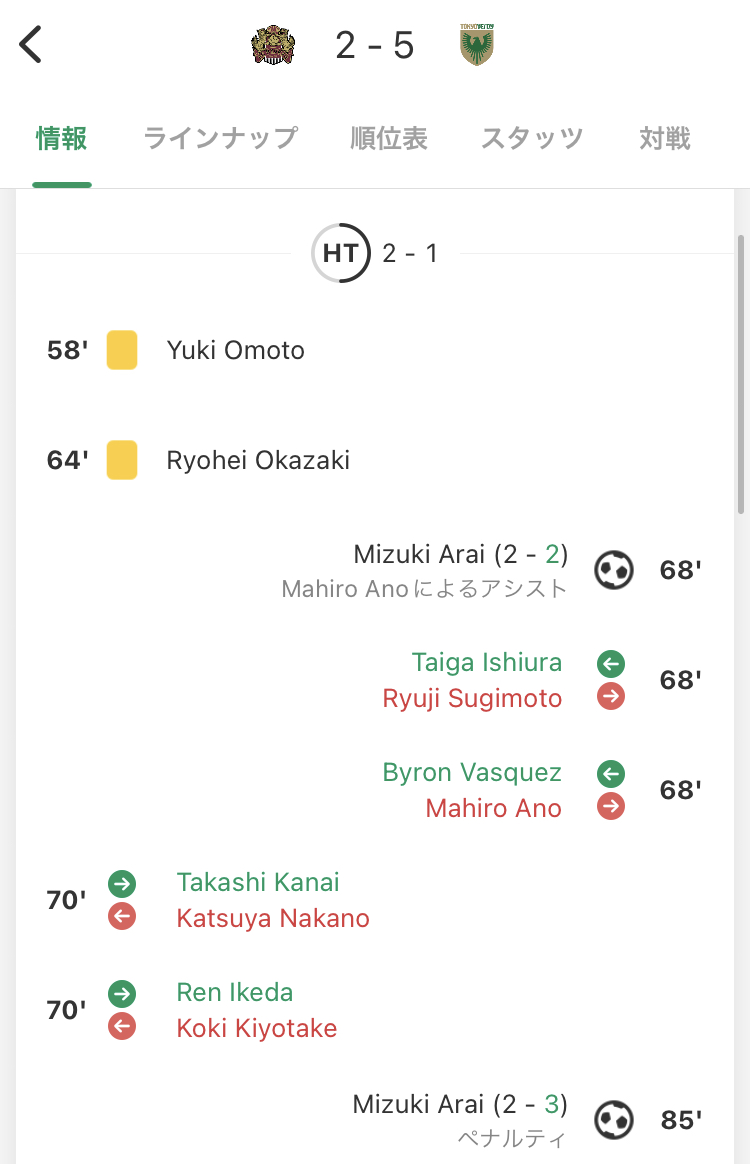Tap Ryohei Okazaki's yellow card icon
750x1164 pixels.
tap(122, 460)
